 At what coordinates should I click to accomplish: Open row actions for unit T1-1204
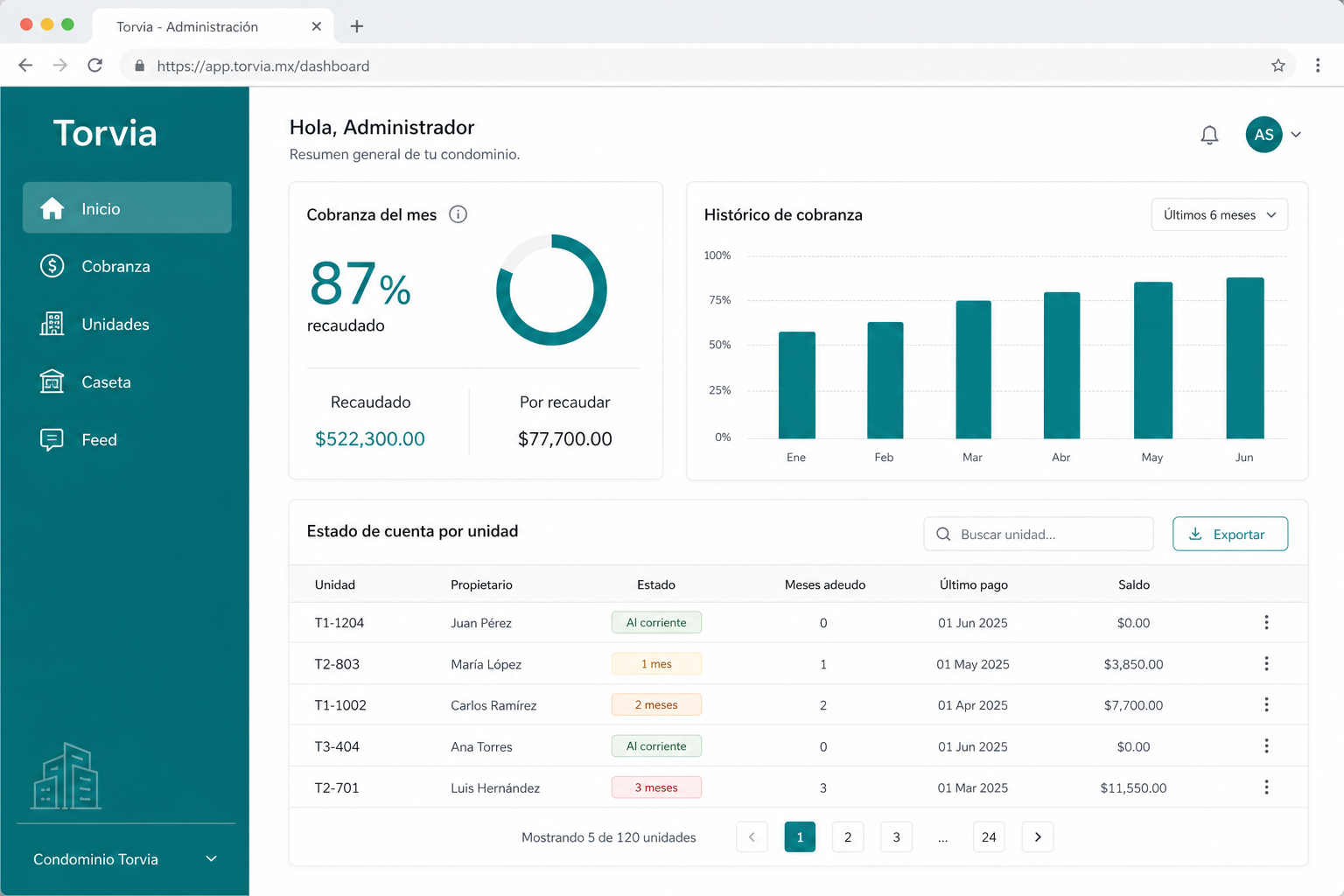[x=1266, y=622]
